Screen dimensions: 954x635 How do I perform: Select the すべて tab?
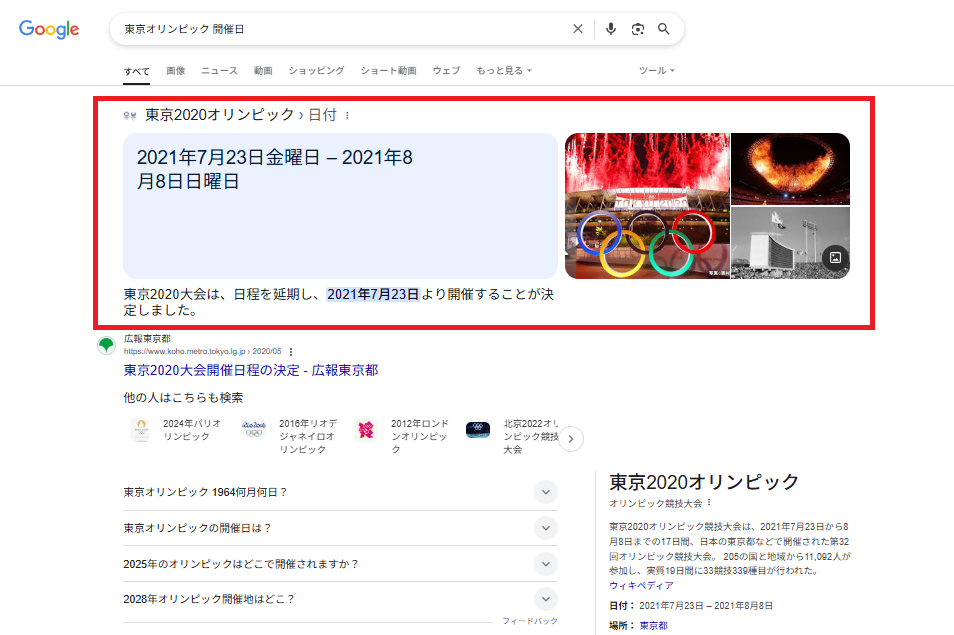click(x=136, y=71)
